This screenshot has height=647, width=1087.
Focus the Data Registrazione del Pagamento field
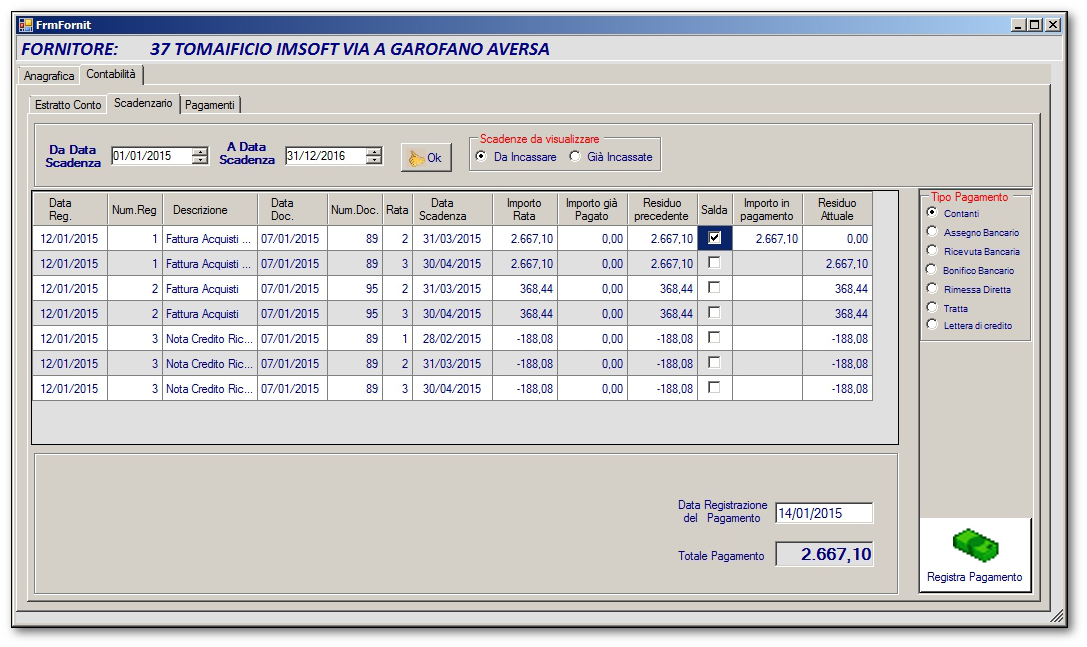(x=824, y=513)
